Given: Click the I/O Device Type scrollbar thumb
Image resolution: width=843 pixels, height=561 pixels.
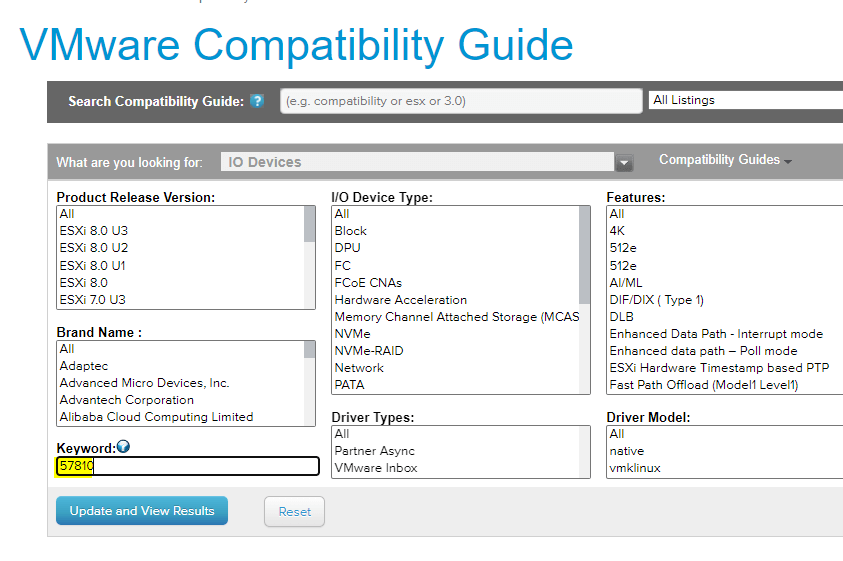Looking at the screenshot, I should click(x=584, y=255).
